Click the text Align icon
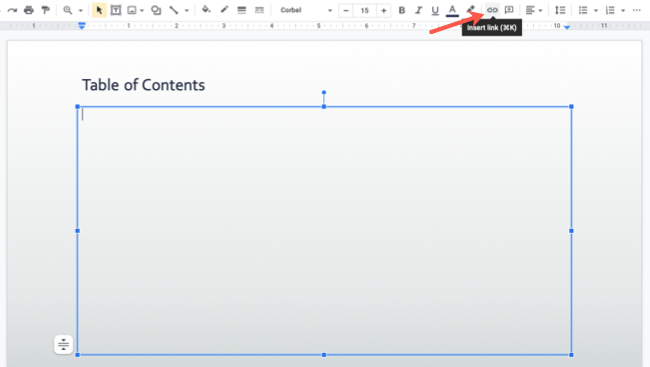The image size is (650, 367). tap(530, 10)
